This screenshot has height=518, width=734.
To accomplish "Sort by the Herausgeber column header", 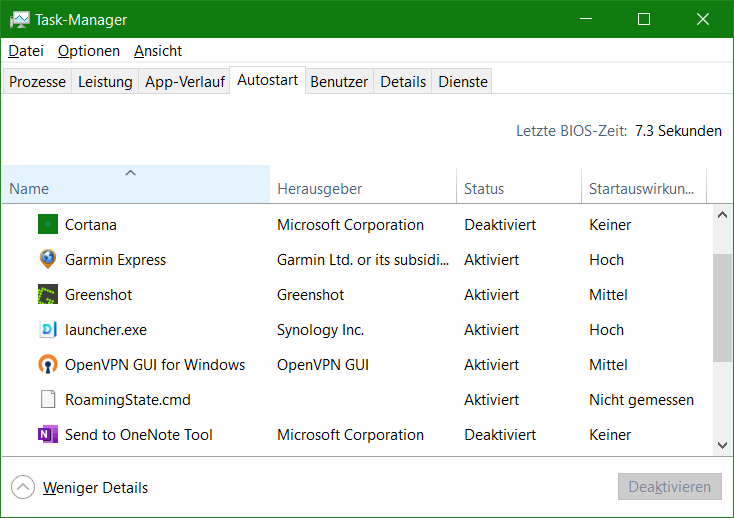I will pyautogui.click(x=363, y=184).
